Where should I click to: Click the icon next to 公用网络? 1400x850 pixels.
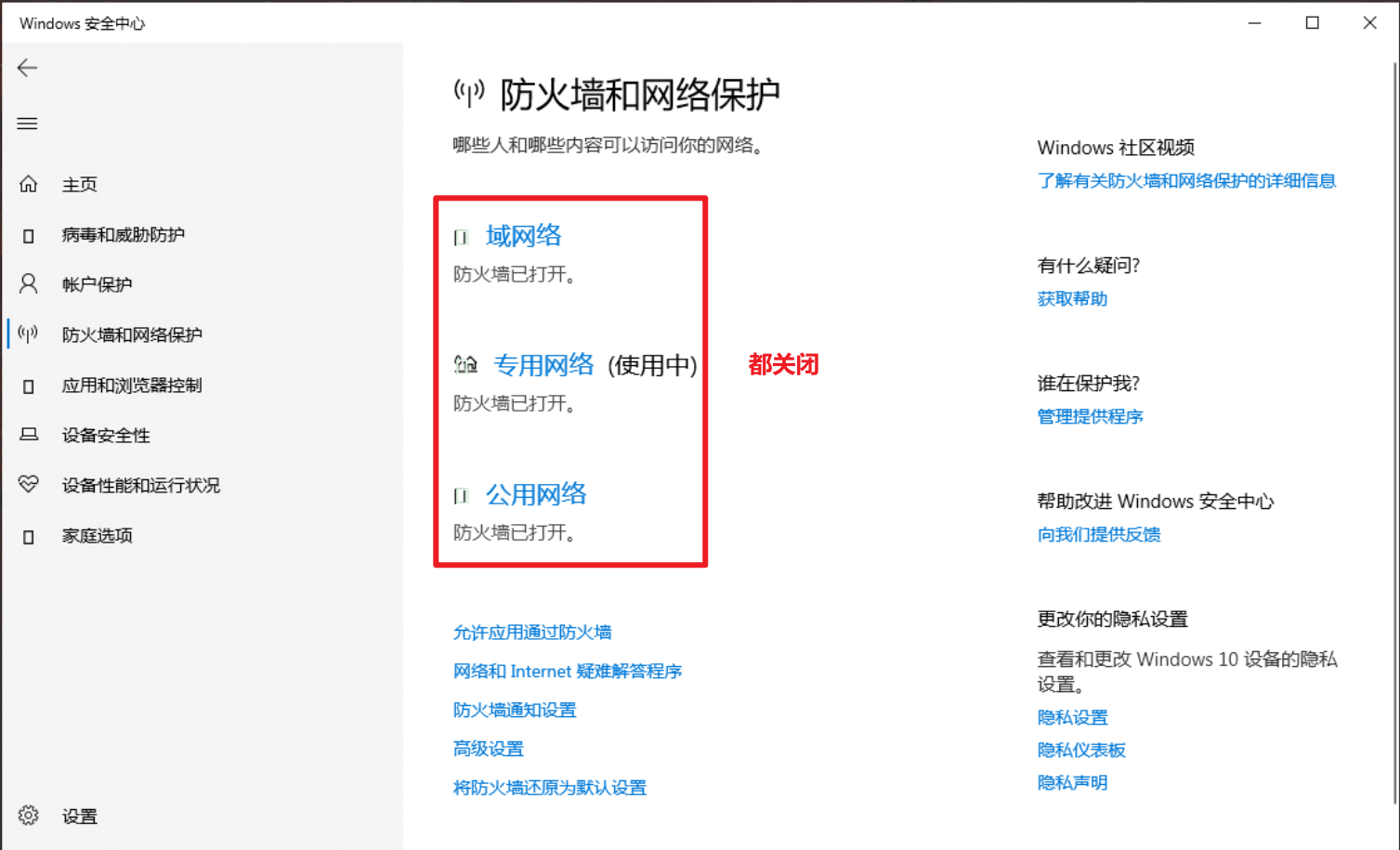[x=461, y=496]
